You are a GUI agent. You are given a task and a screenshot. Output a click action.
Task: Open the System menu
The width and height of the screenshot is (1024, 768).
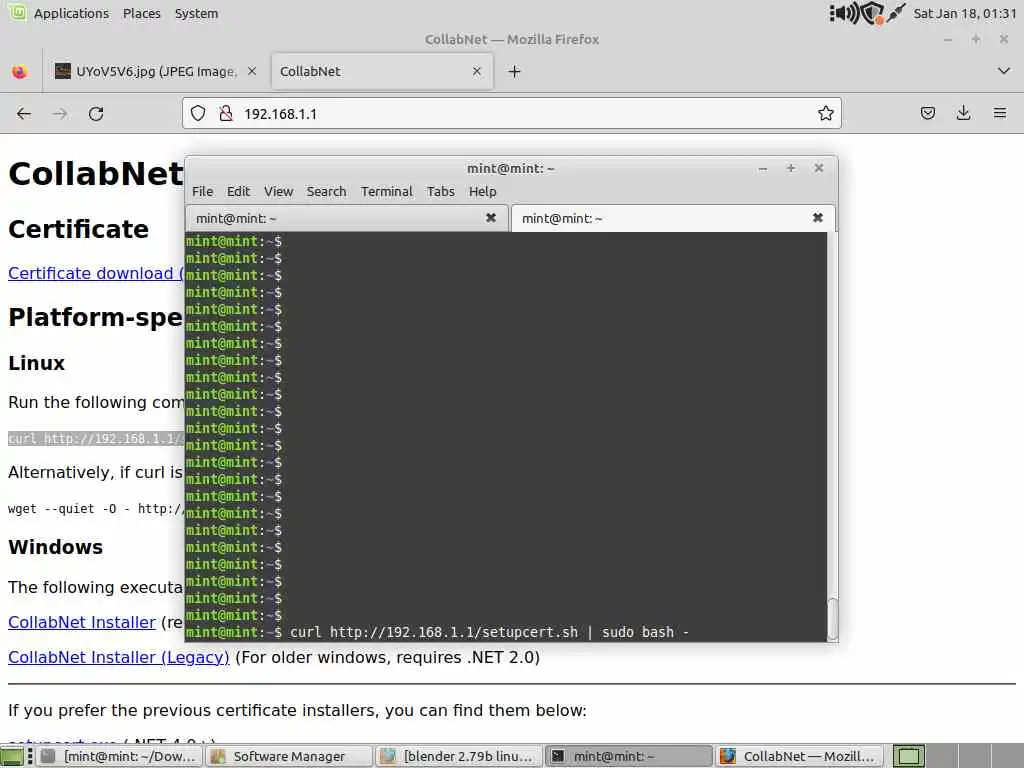[x=196, y=13]
